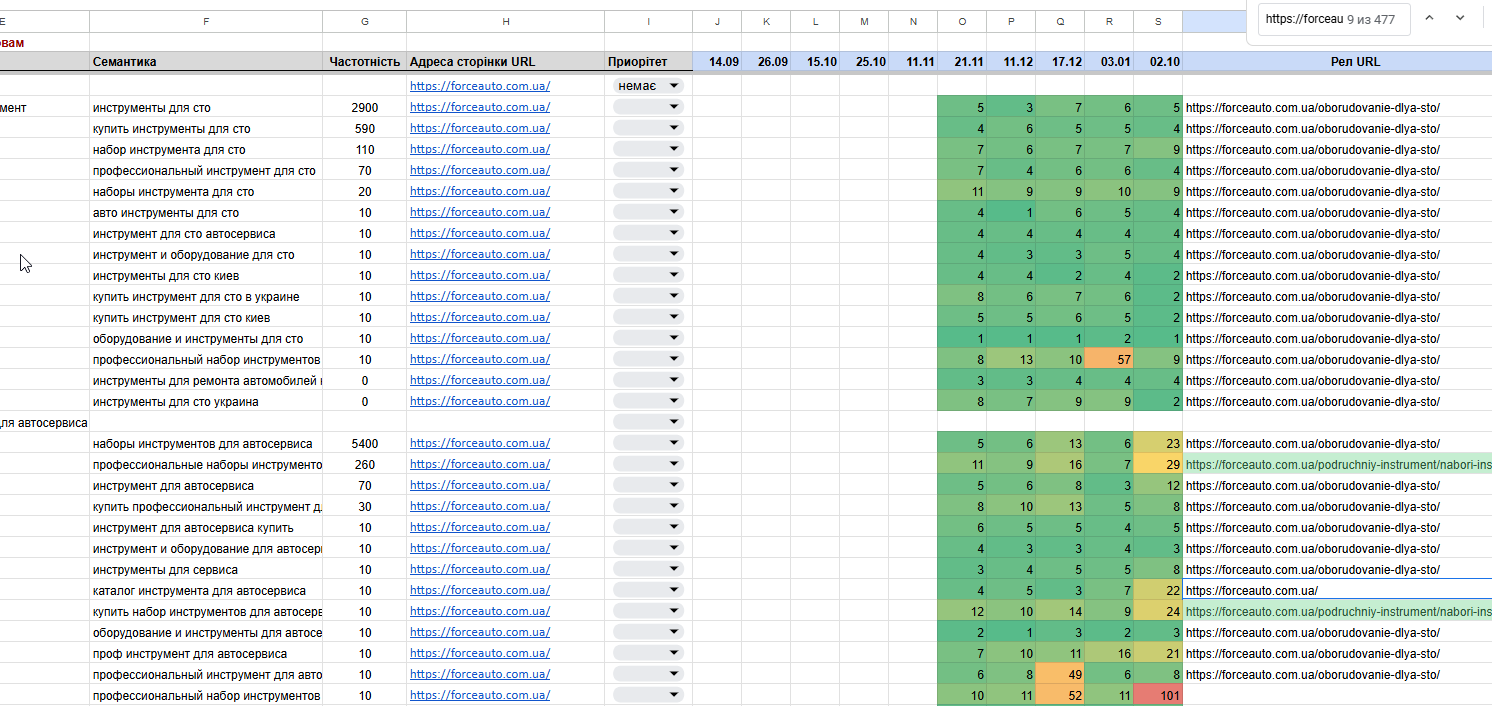Go to next search match arrow

click(1460, 18)
